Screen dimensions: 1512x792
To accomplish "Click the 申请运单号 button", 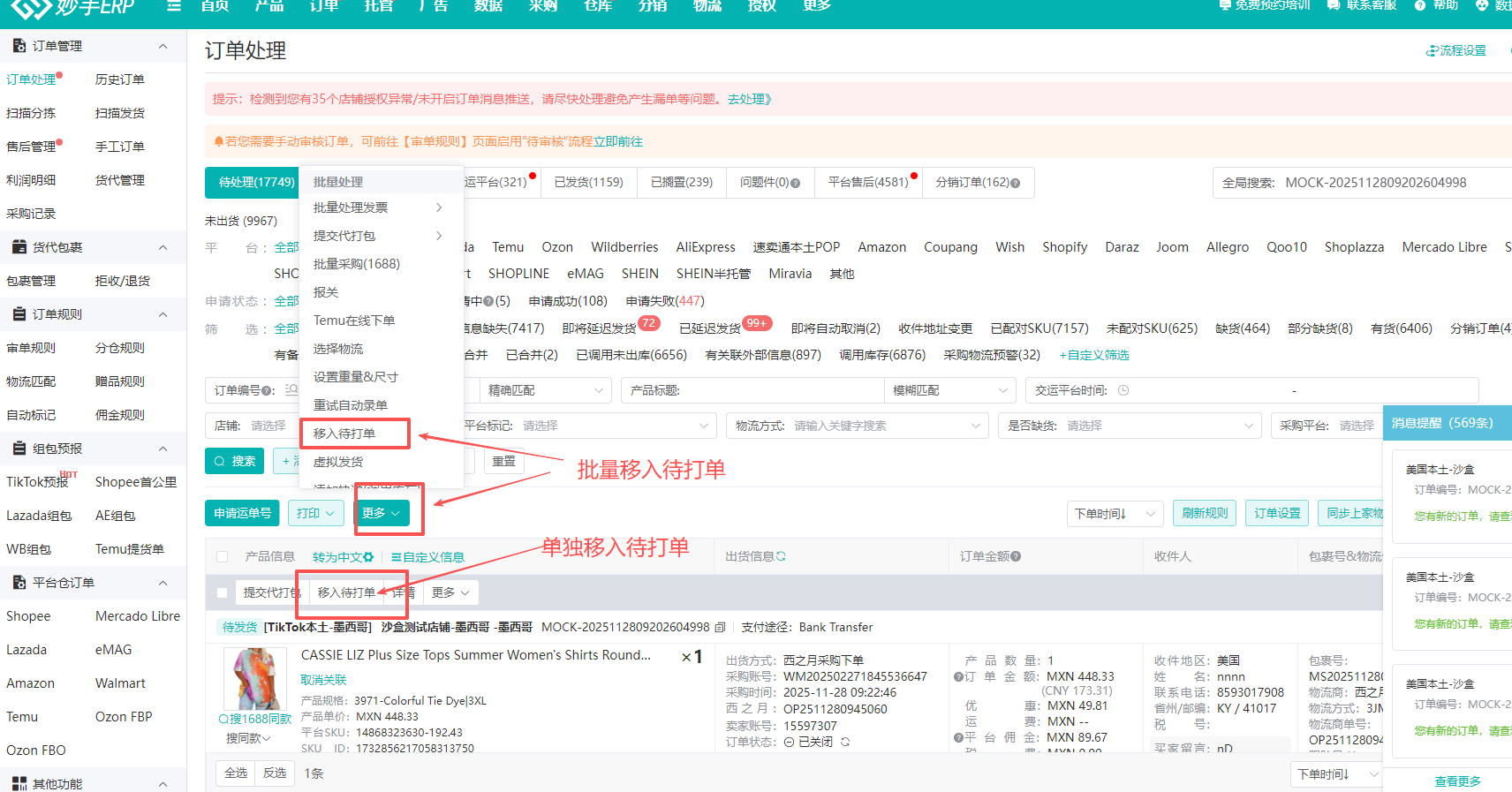I will [242, 513].
